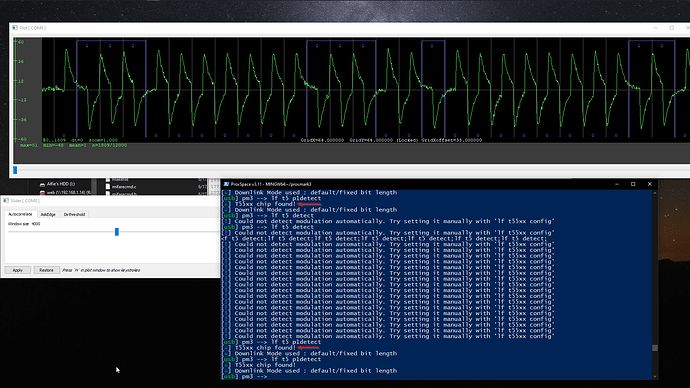Viewport: 690px width, 388px height.
Task: Maximize the Plot window
Action: click(672, 28)
